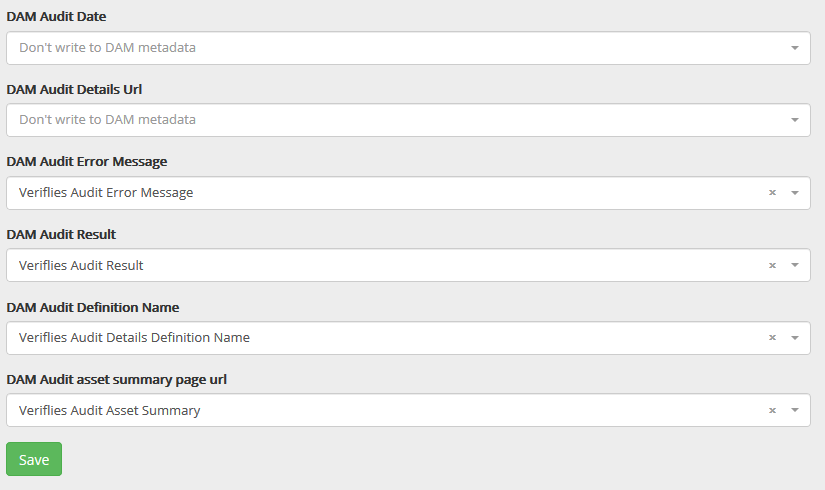Clear the Audit Details Definition Name selection

[x=772, y=338]
